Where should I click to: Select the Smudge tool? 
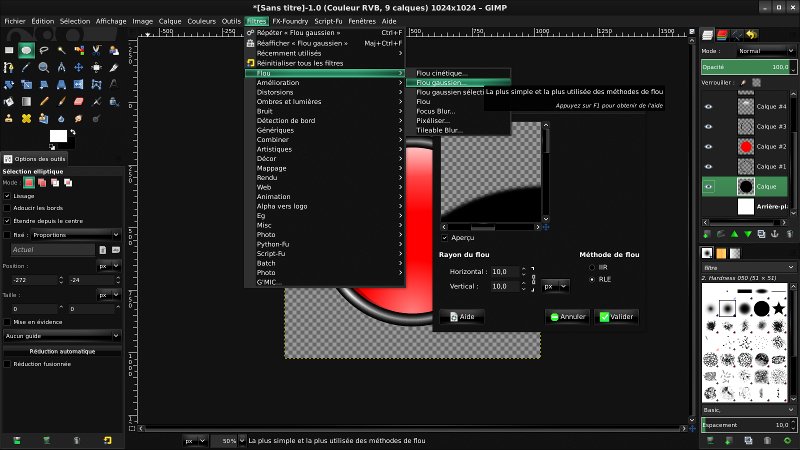(79, 119)
